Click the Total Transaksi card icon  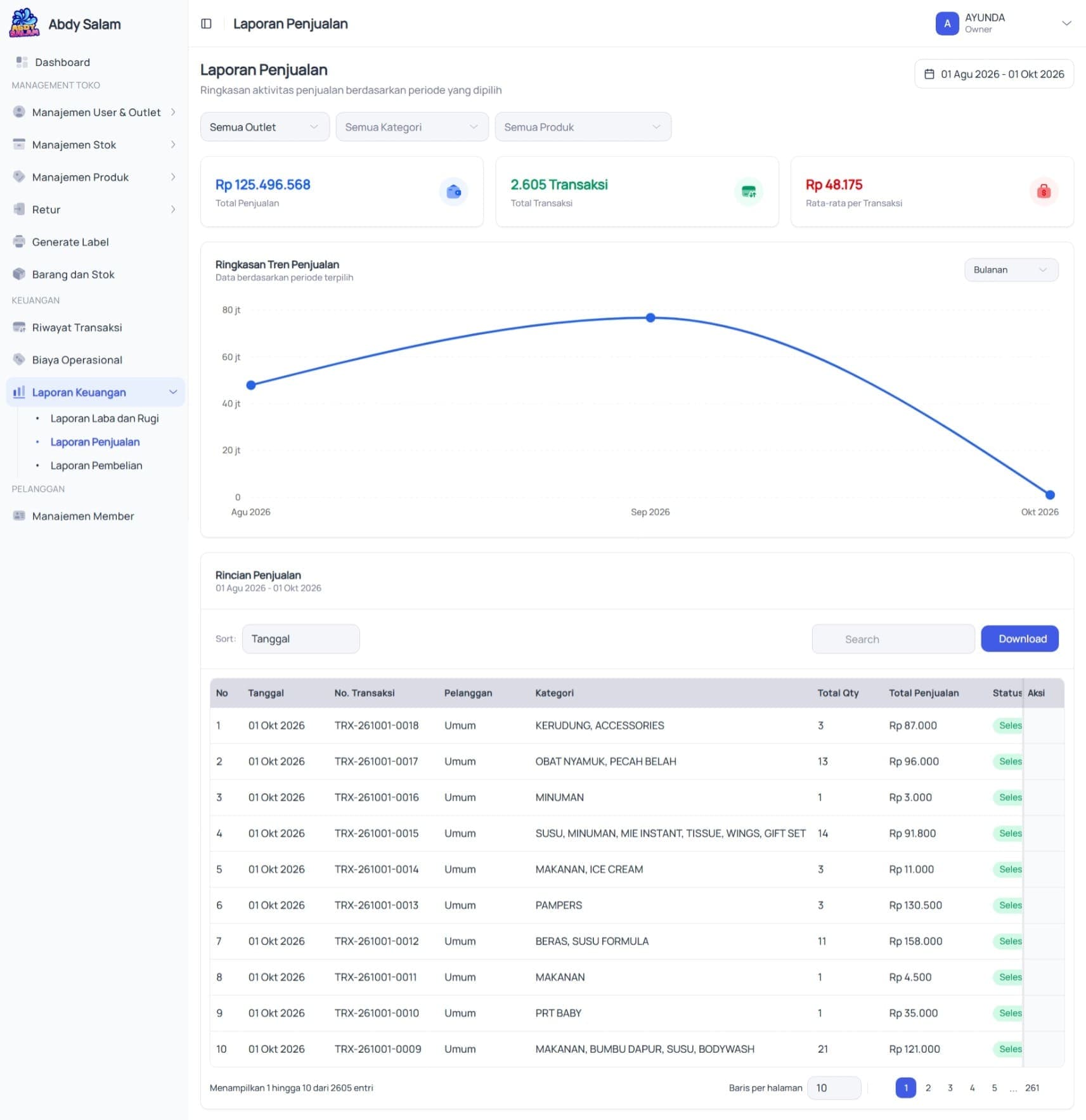(x=749, y=191)
